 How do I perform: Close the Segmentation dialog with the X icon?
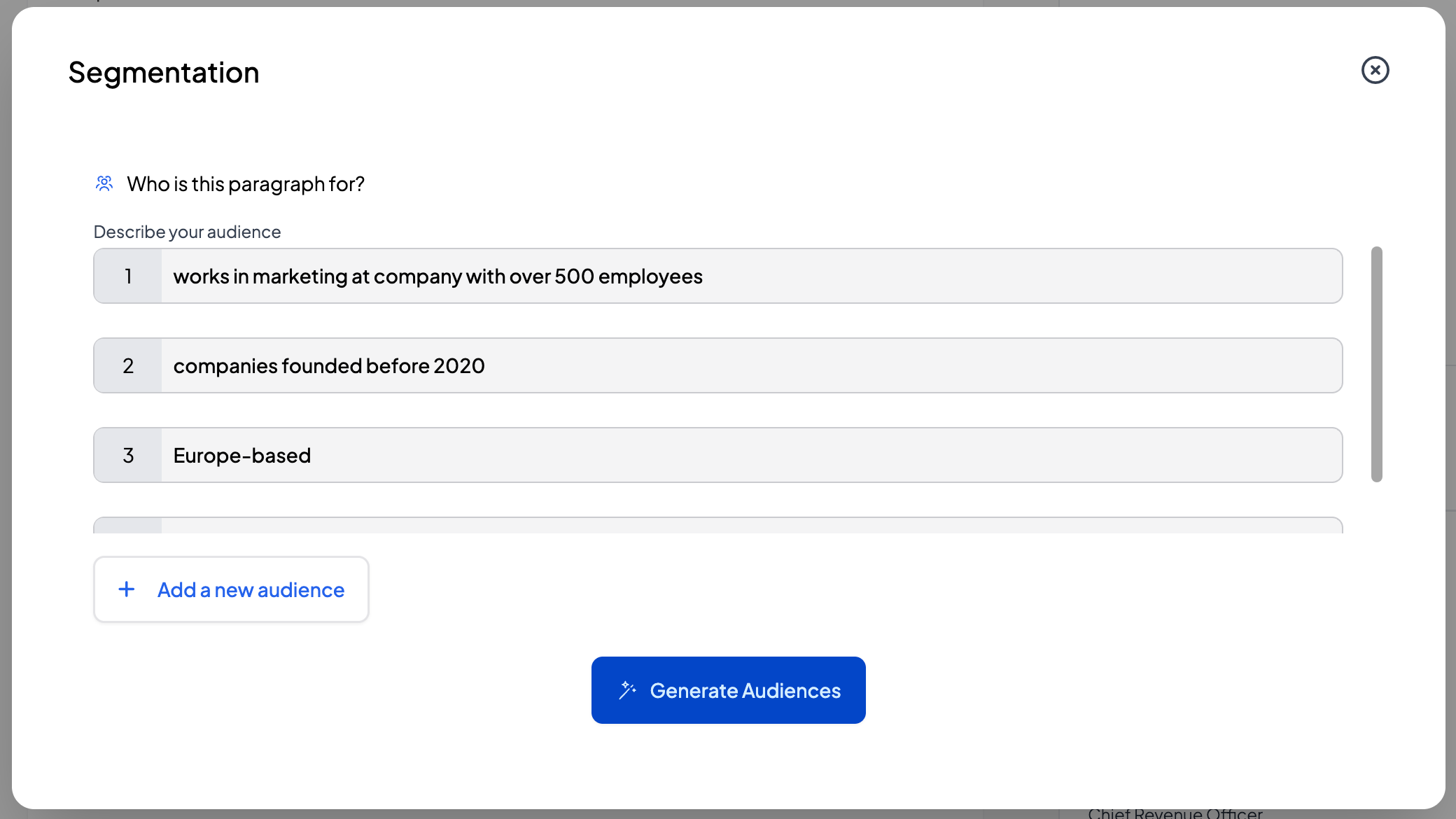pyautogui.click(x=1375, y=70)
